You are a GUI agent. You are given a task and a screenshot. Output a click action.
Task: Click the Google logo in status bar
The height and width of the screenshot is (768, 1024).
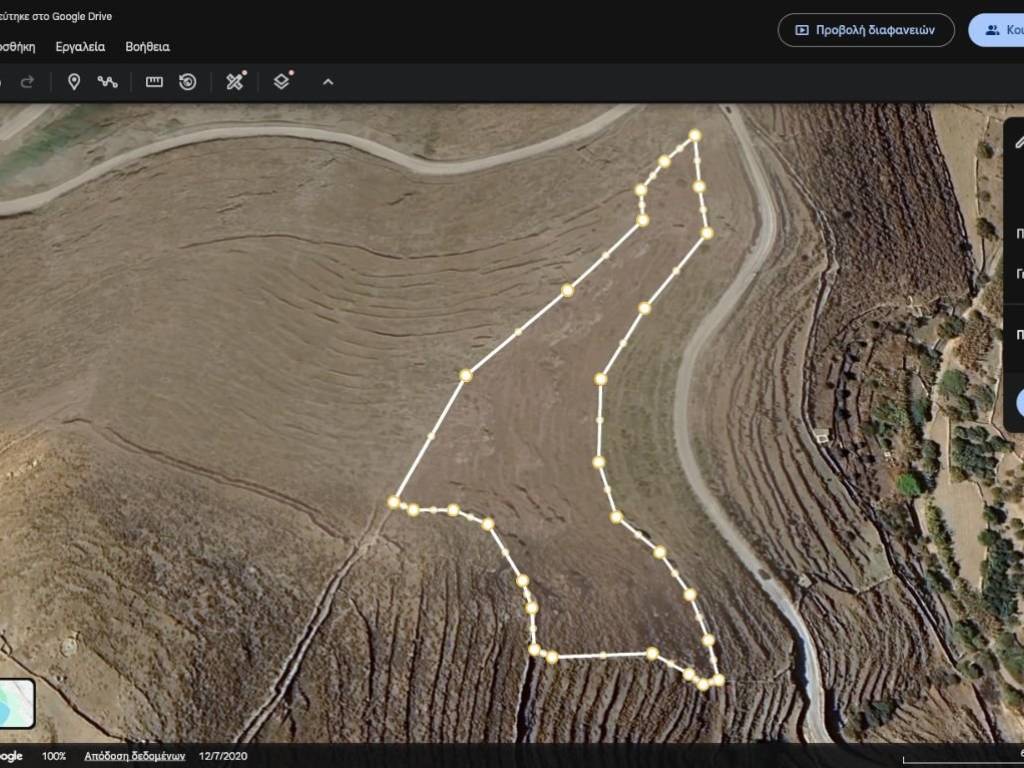(10, 756)
